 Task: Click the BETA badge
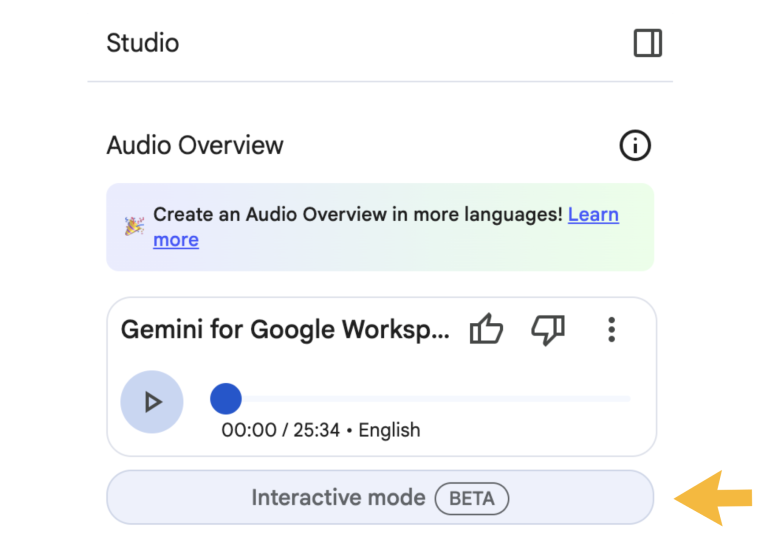[472, 498]
